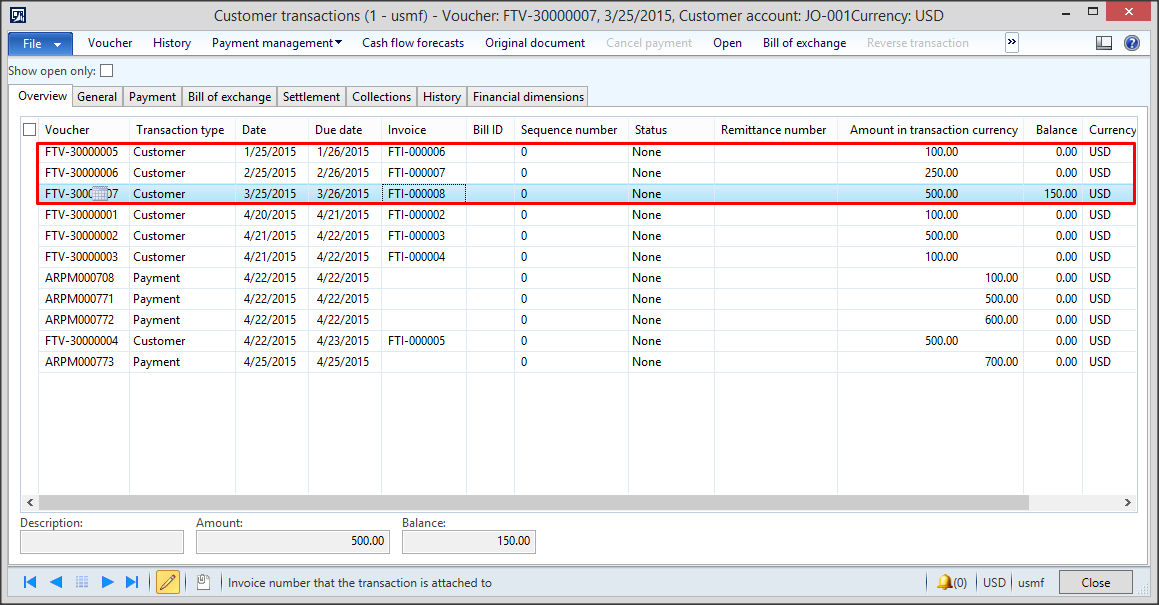Image resolution: width=1159 pixels, height=605 pixels.
Task: Toggle the select-all checkbox in grid header
Action: [x=29, y=129]
